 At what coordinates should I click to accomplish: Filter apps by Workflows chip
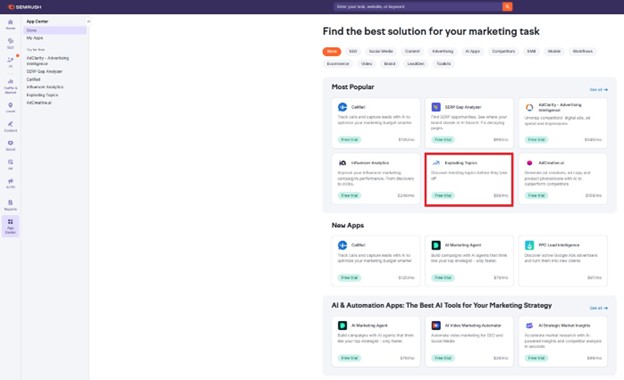tap(583, 51)
